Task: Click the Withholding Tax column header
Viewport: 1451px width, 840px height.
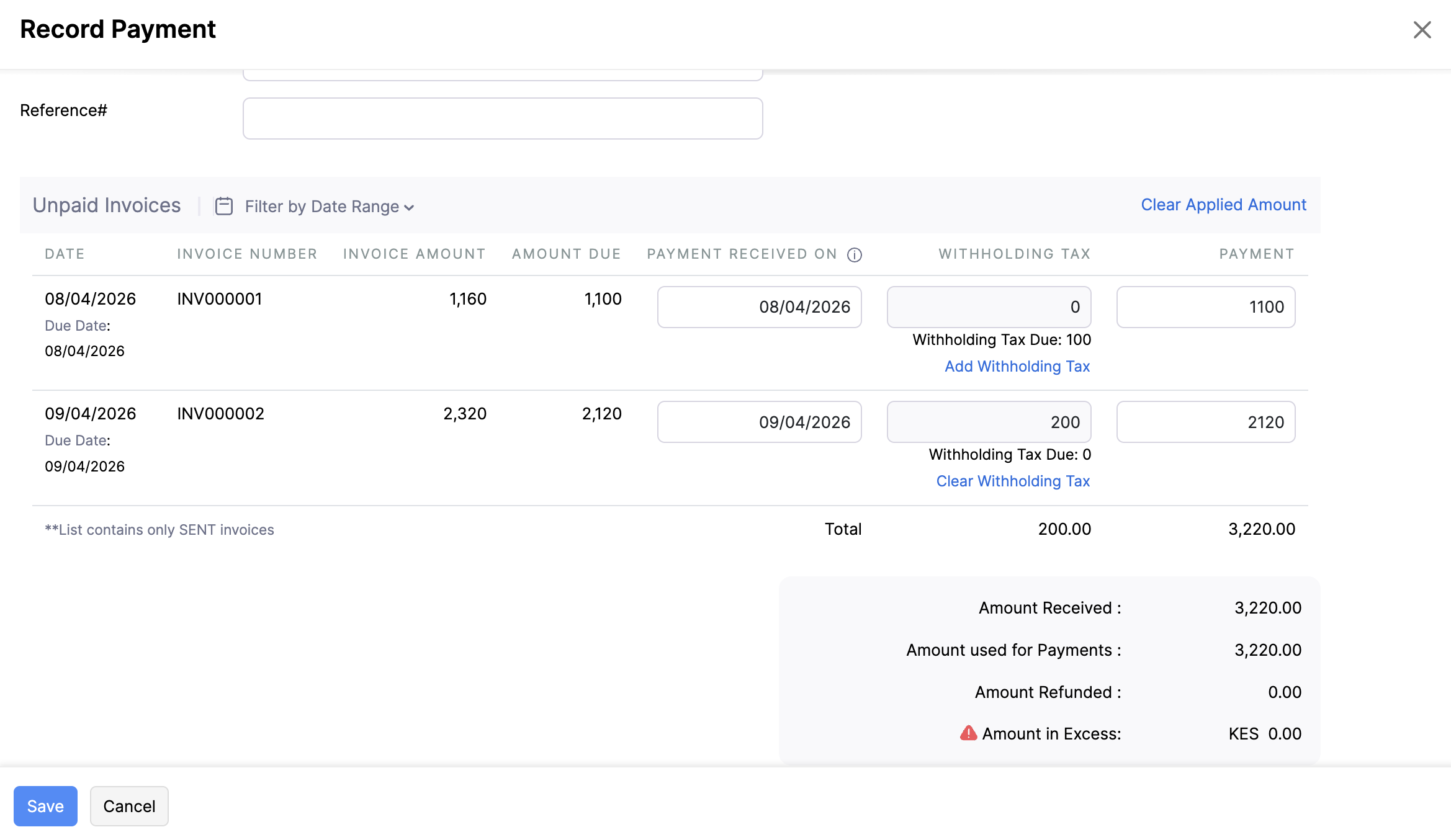Action: (1015, 254)
